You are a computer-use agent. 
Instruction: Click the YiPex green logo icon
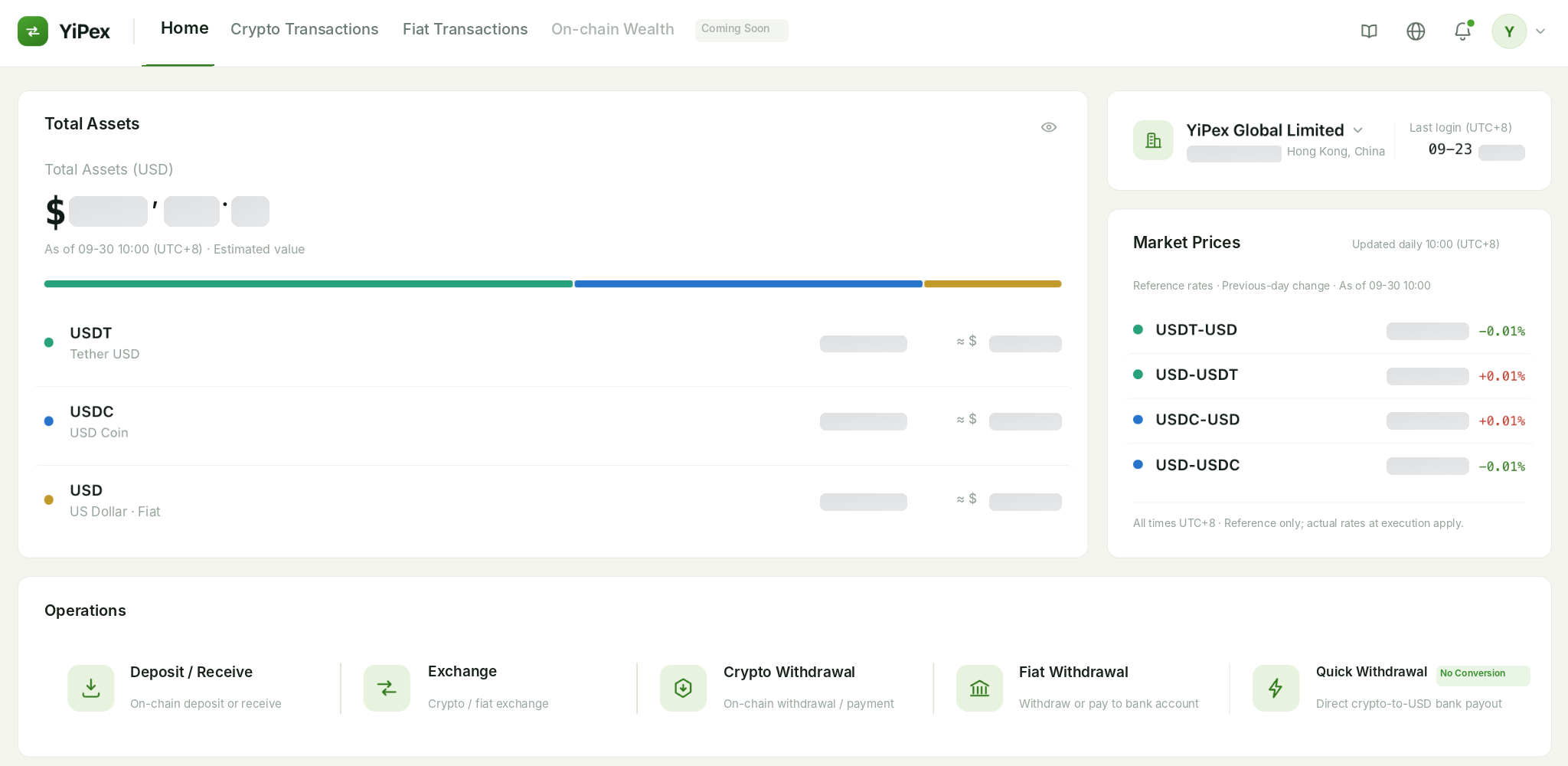[x=33, y=31]
